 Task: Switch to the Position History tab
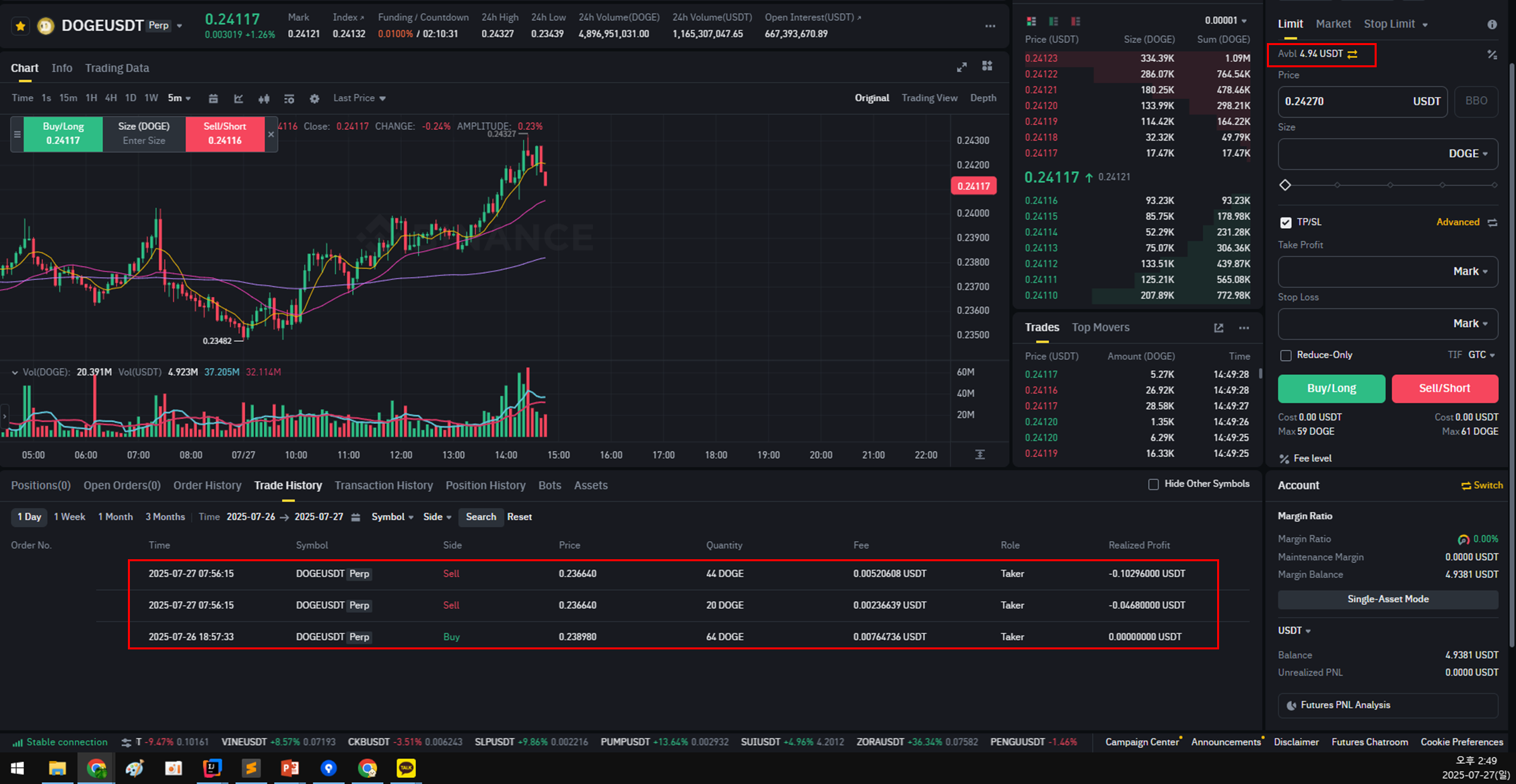pos(485,485)
